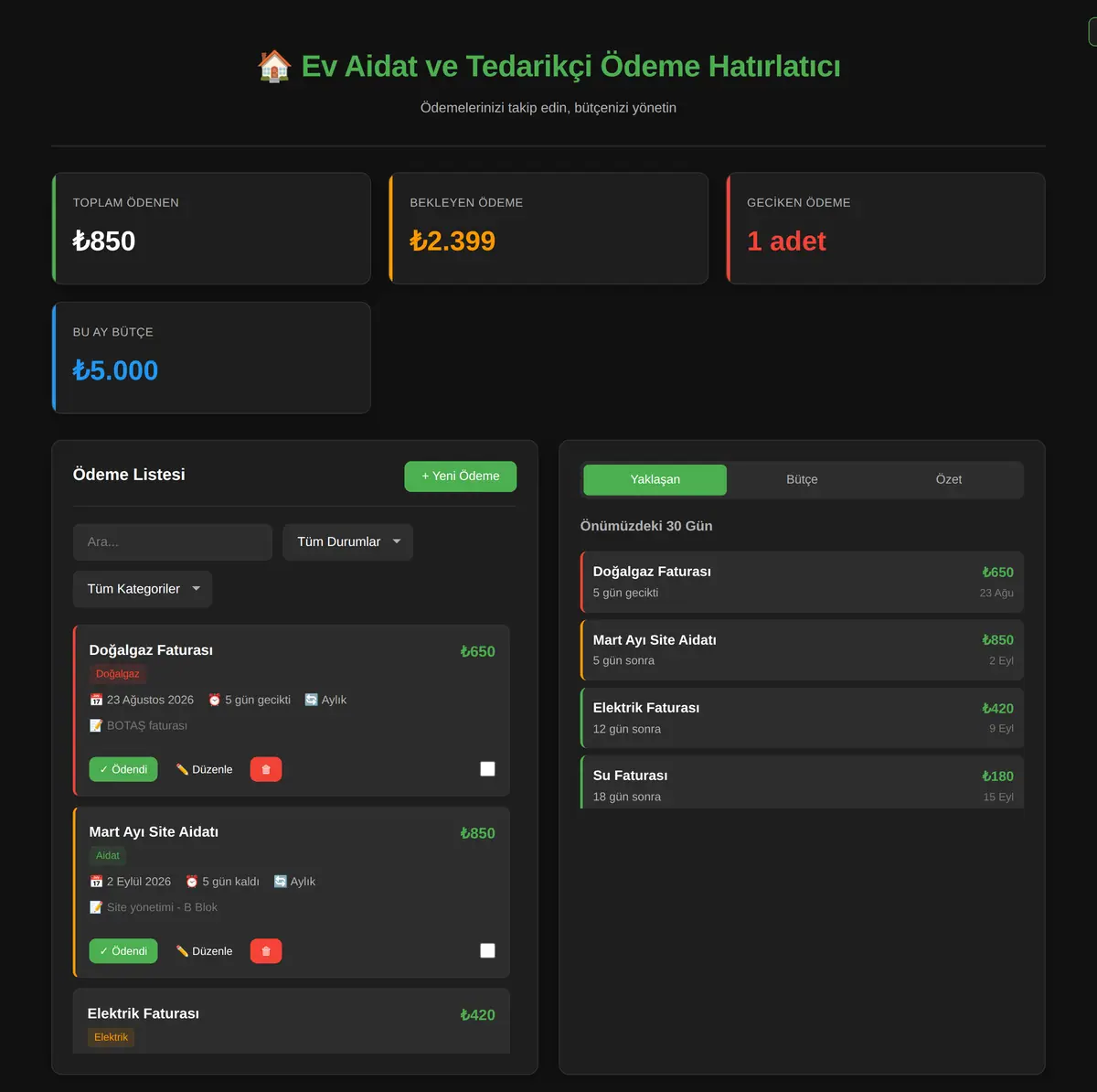Click the ₺650 amount in the Doğalgaz list card
The height and width of the screenshot is (1092, 1097).
478,652
